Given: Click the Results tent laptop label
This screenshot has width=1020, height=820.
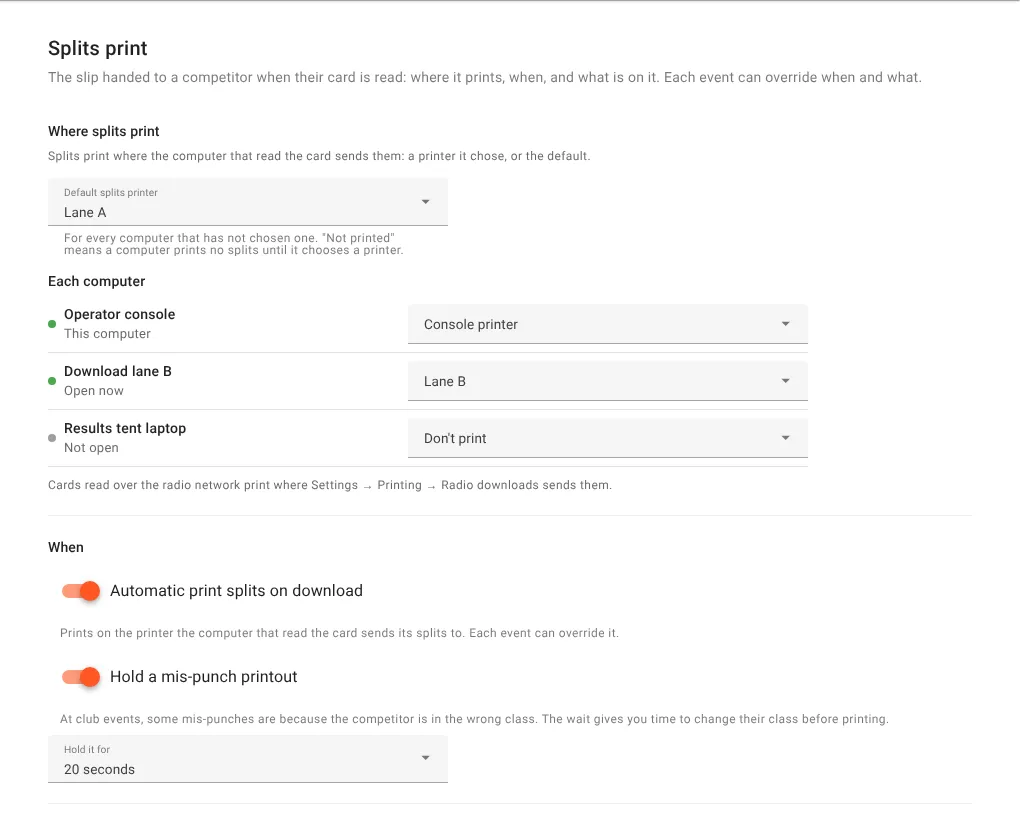Looking at the screenshot, I should pos(125,429).
